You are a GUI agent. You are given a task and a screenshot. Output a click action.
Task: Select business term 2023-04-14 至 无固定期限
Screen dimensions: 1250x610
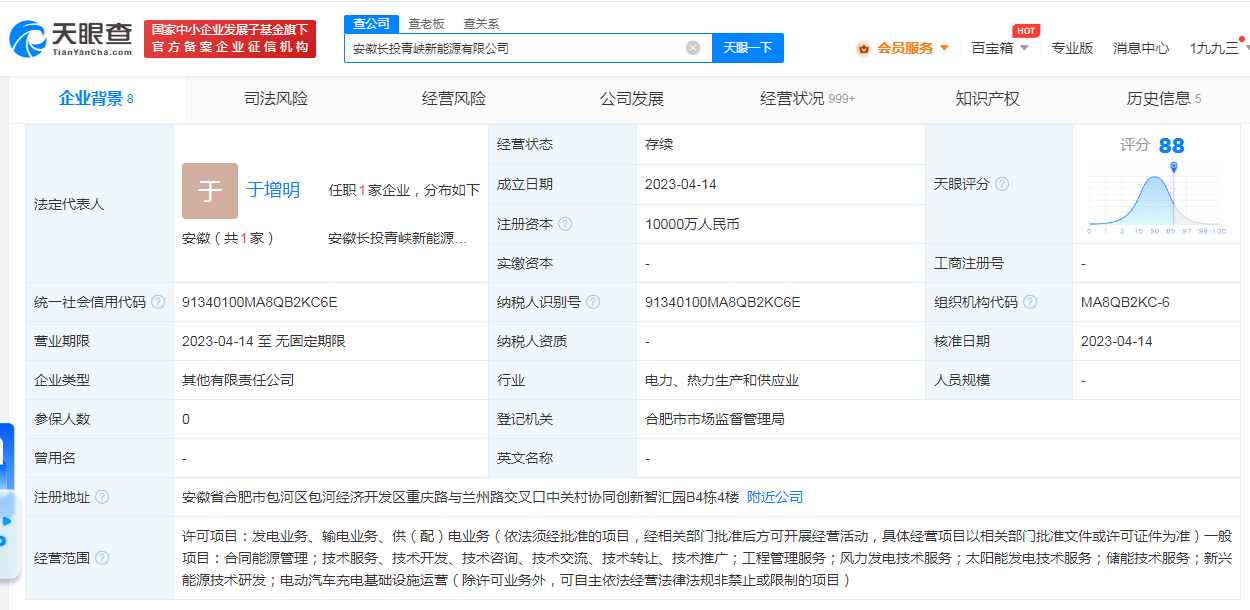point(264,341)
